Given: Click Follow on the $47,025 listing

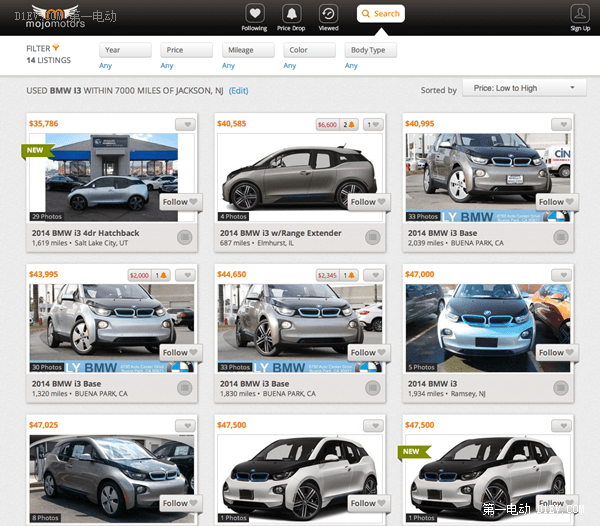Looking at the screenshot, I should pyautogui.click(x=180, y=503).
